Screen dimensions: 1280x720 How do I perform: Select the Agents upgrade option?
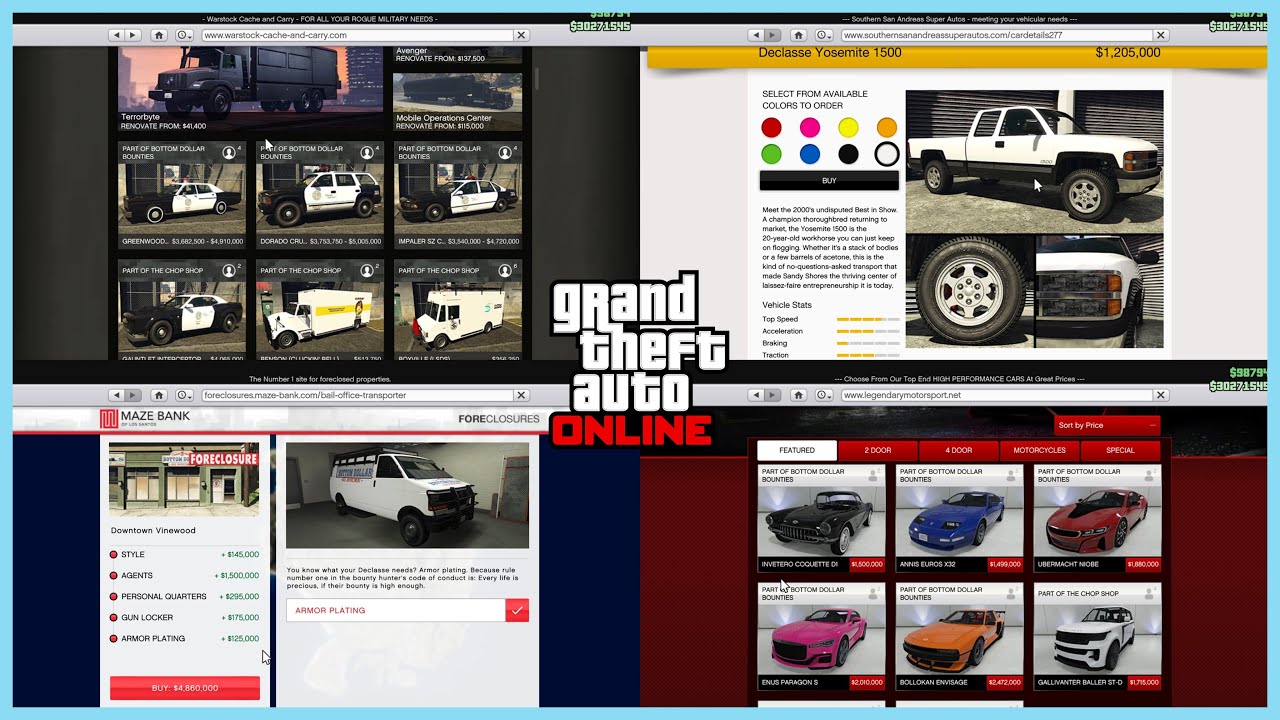click(185, 575)
